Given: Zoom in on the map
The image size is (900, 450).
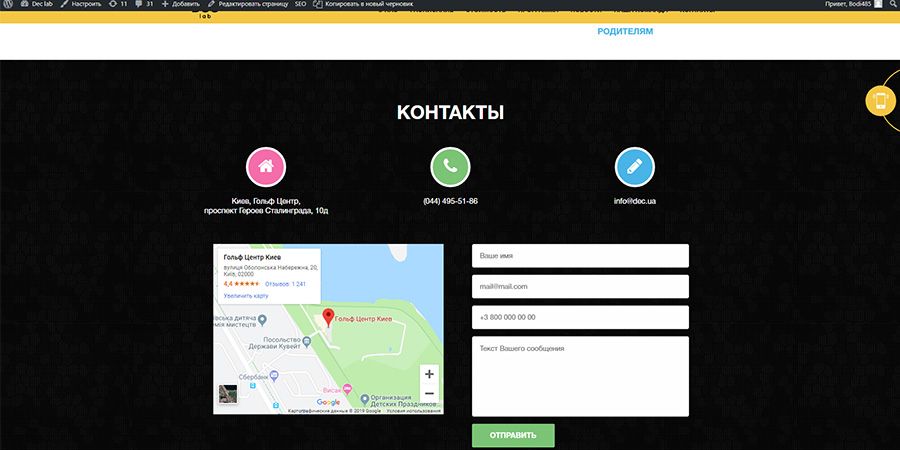Looking at the screenshot, I should 429,374.
